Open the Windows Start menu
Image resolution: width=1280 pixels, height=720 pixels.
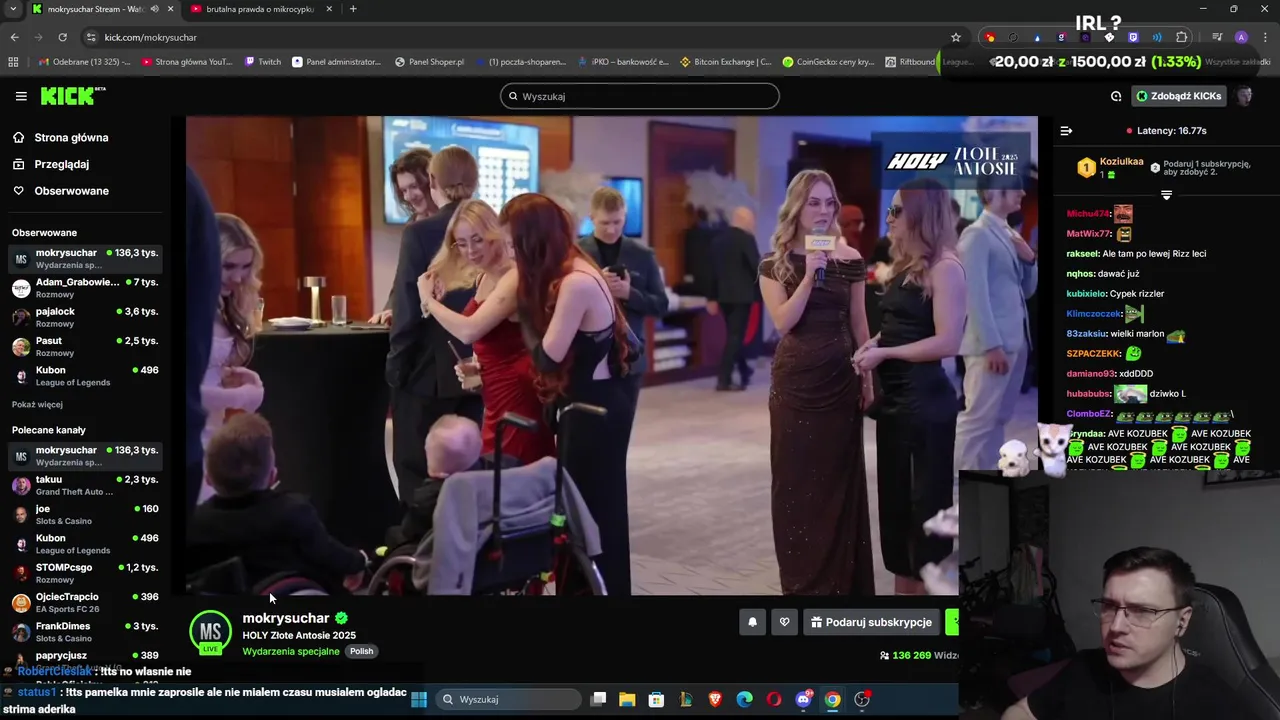(419, 699)
